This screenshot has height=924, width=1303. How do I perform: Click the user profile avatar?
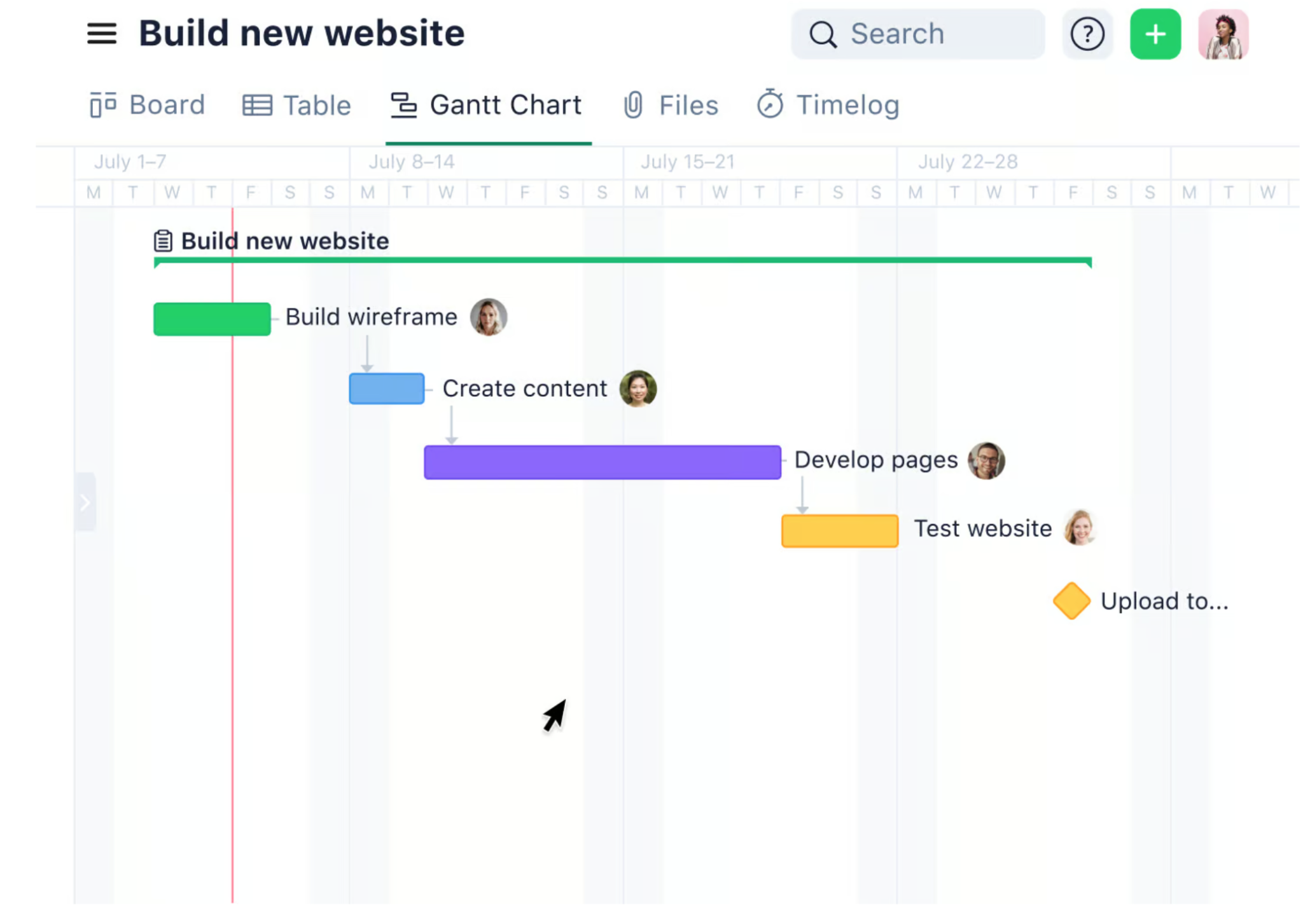(1223, 34)
